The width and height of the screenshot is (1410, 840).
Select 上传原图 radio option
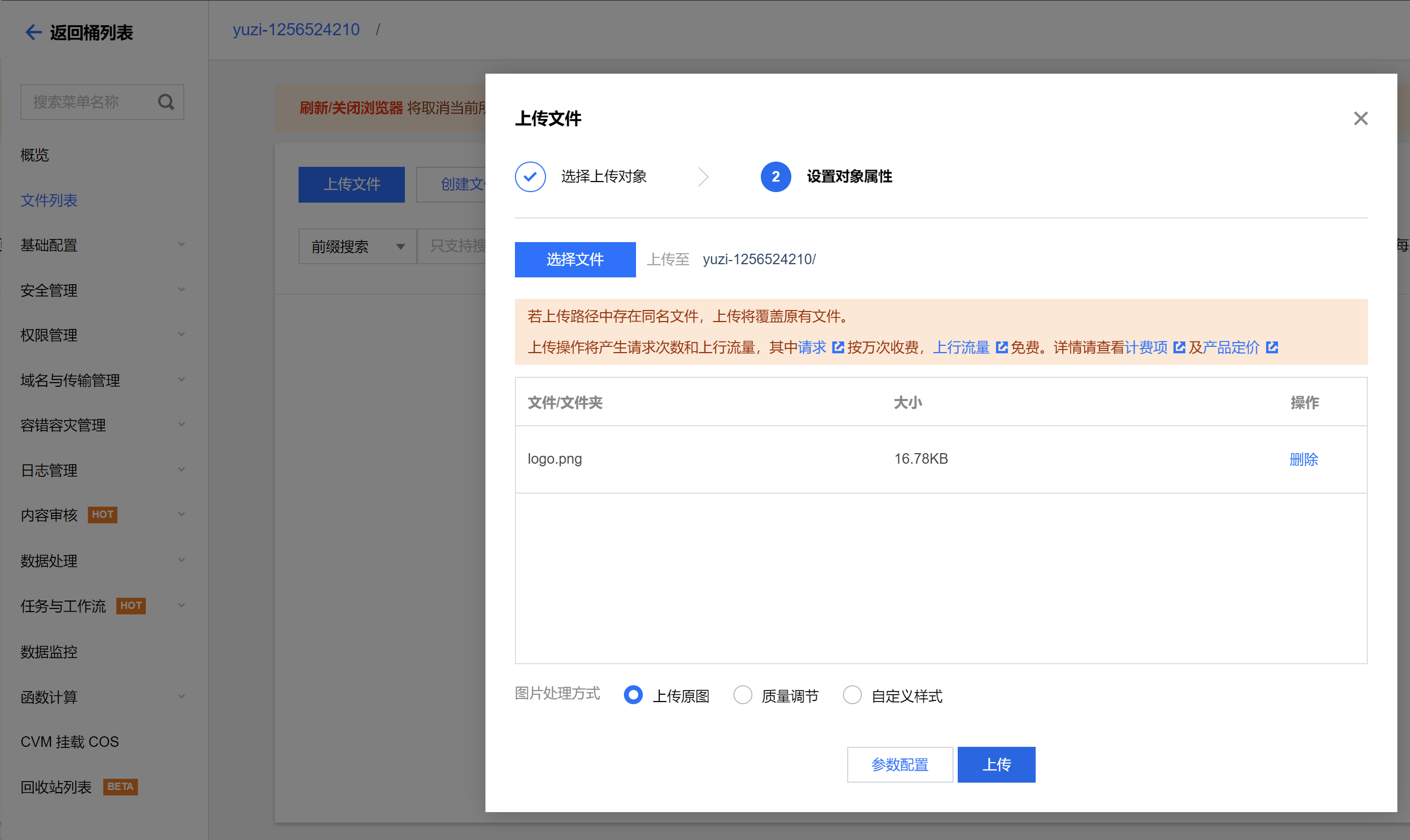point(633,695)
